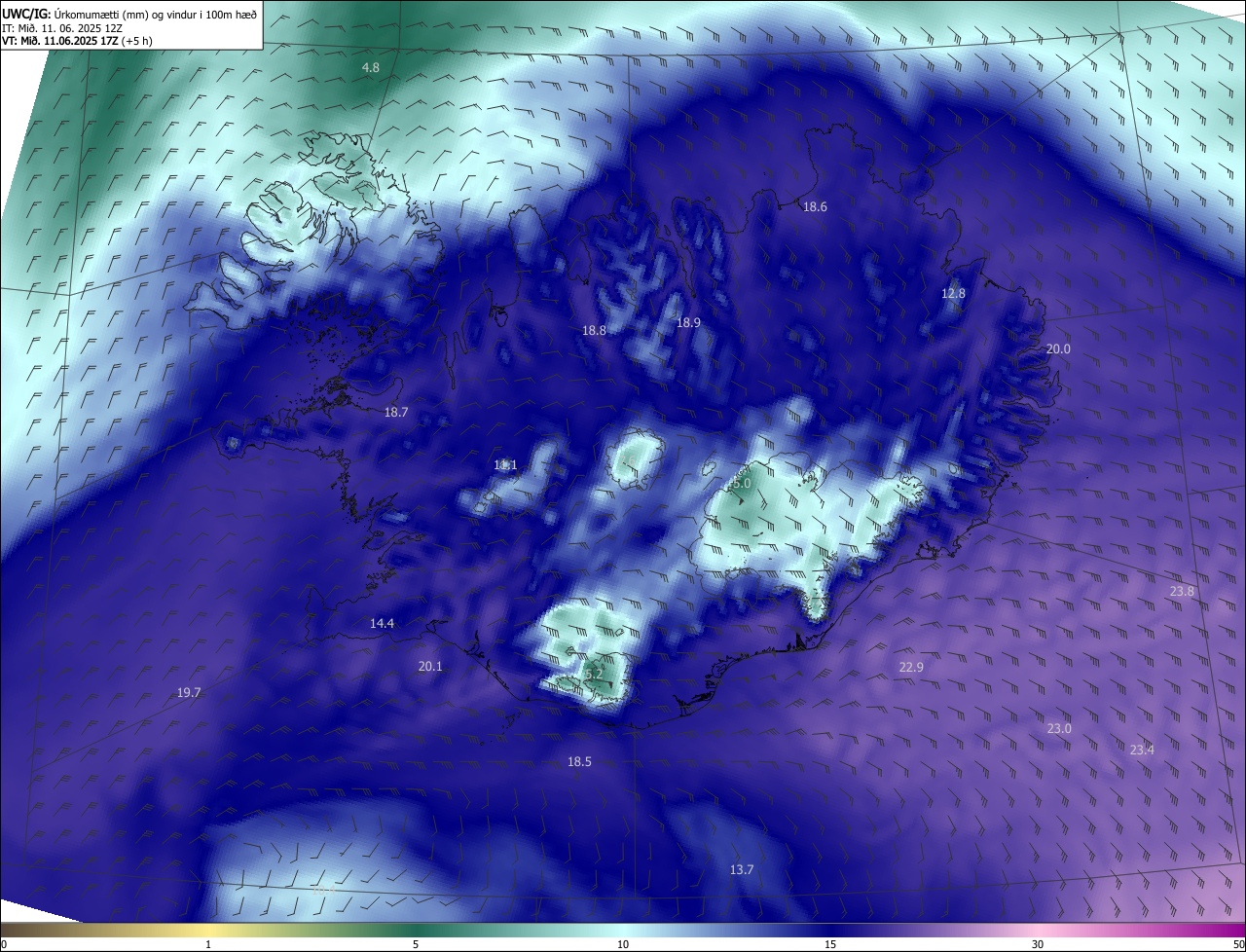Click the 13.7 value label
This screenshot has height=952, width=1246.
click(742, 869)
